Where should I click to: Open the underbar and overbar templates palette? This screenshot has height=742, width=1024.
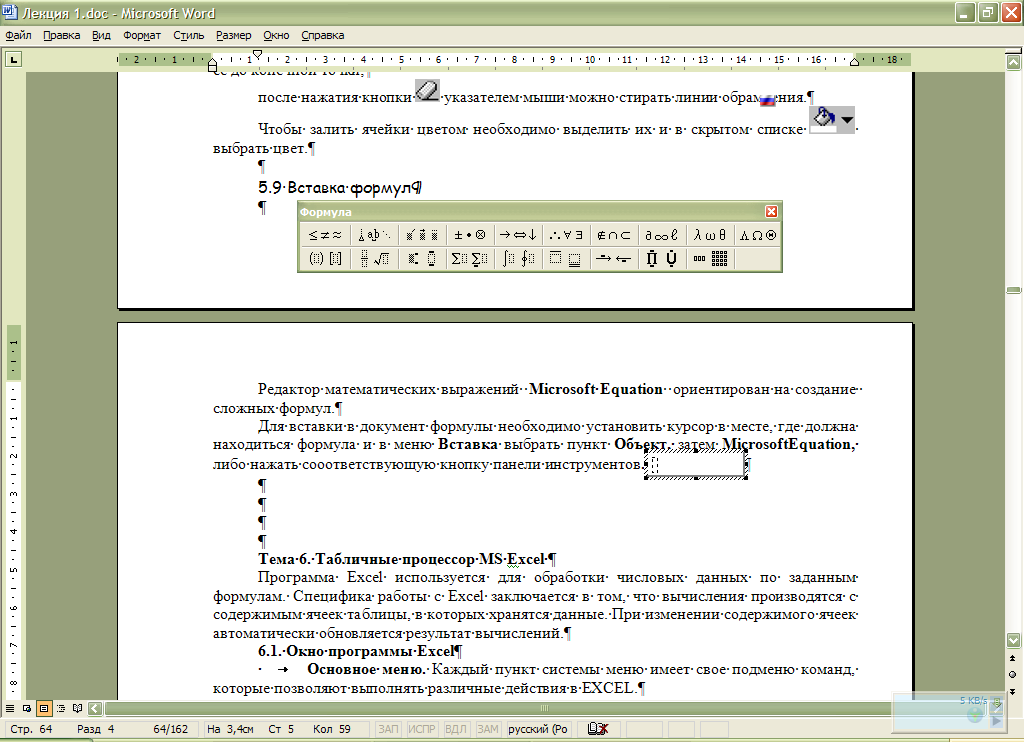(566, 259)
